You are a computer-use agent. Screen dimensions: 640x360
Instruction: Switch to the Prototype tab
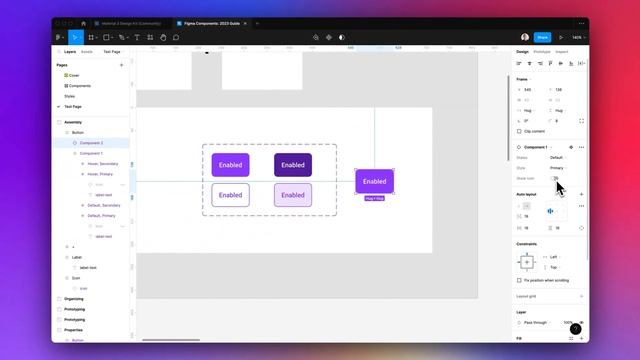(542, 52)
